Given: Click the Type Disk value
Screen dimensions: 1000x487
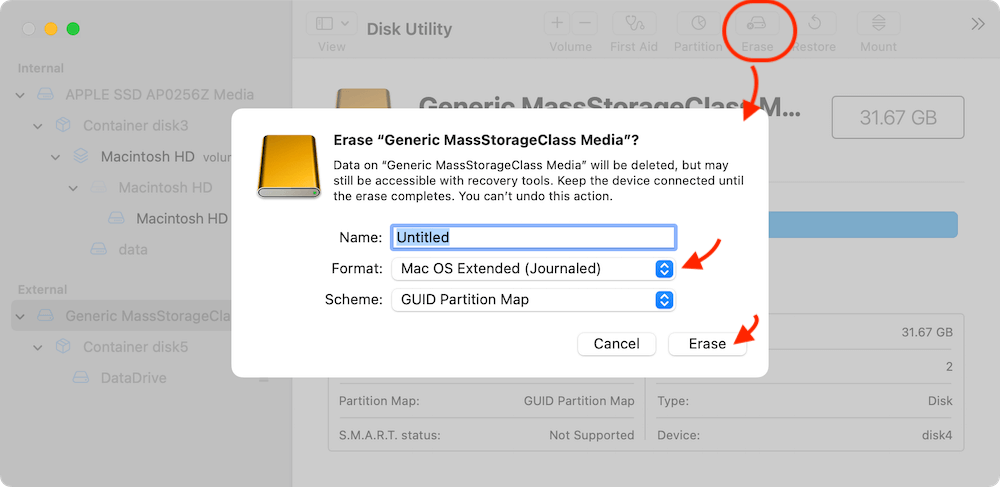Looking at the screenshot, I should click(x=940, y=401).
